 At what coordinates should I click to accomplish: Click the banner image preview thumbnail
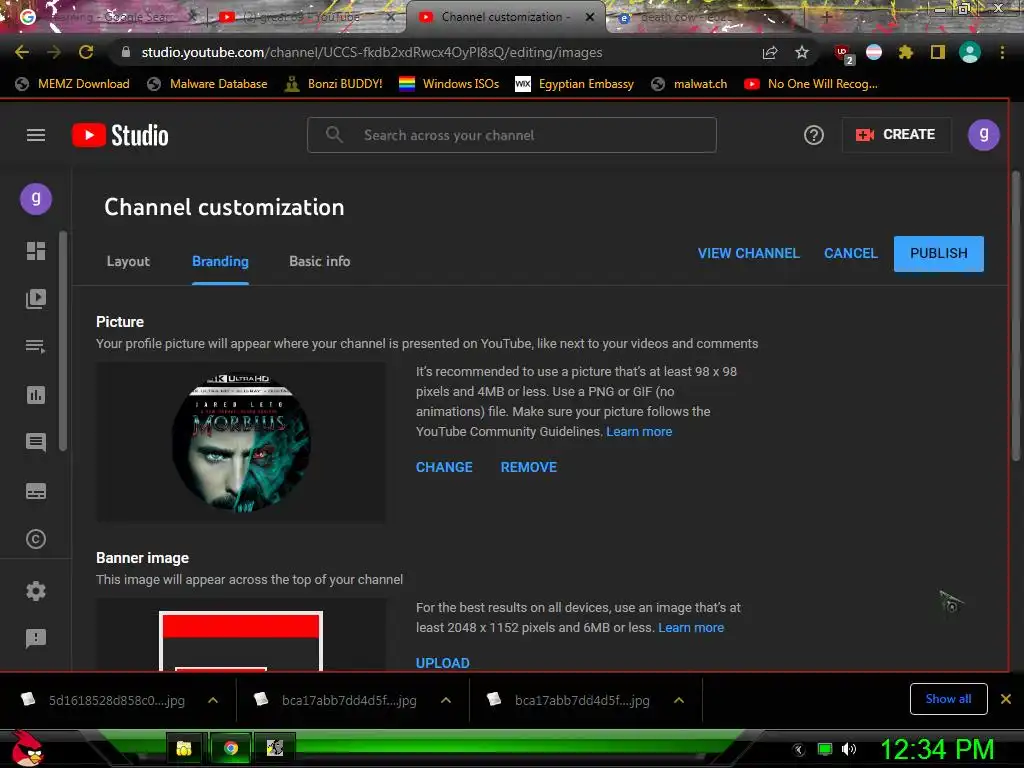pyautogui.click(x=240, y=641)
